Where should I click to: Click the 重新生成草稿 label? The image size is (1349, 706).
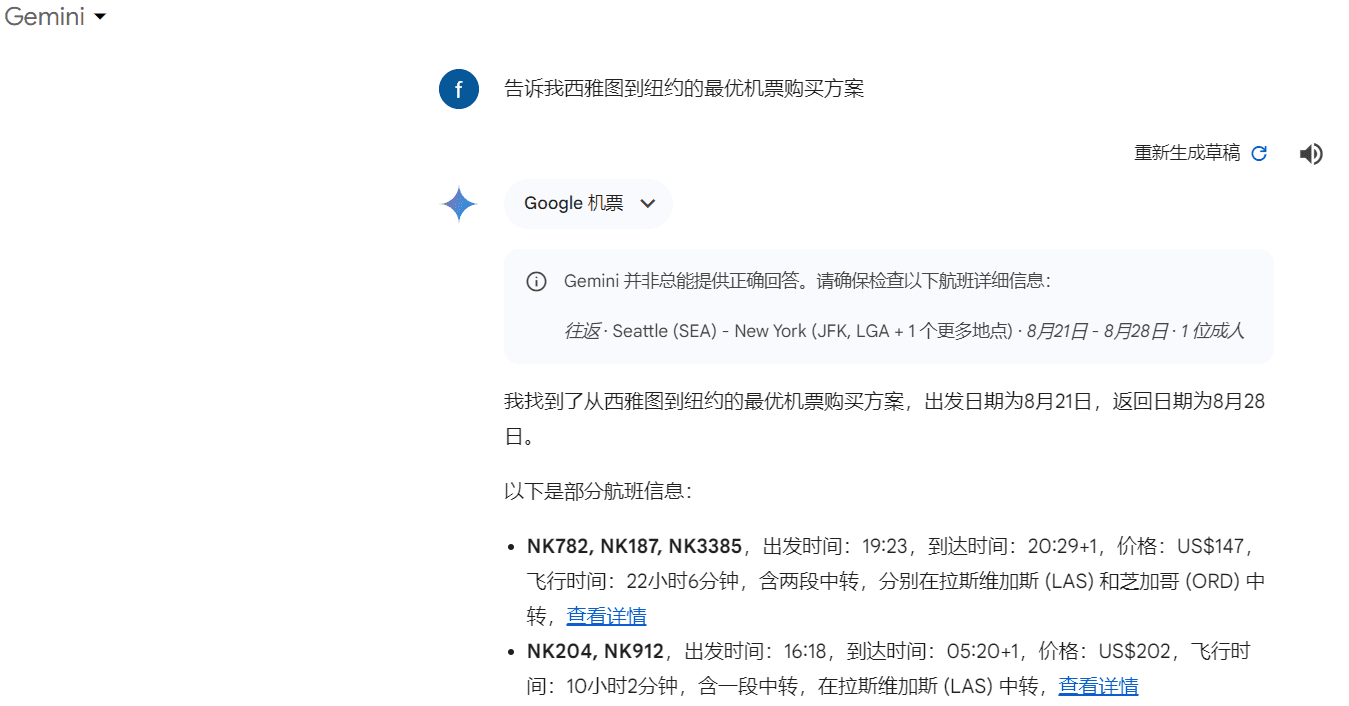(x=1187, y=153)
